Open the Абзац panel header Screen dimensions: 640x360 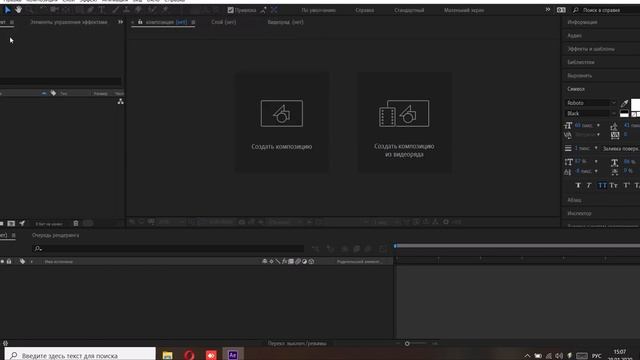[x=574, y=200]
